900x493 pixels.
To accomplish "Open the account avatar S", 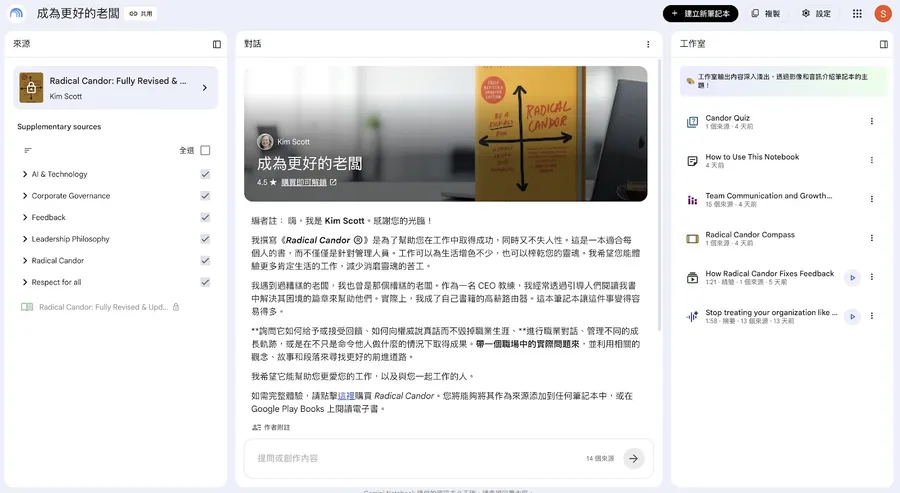I will (882, 13).
